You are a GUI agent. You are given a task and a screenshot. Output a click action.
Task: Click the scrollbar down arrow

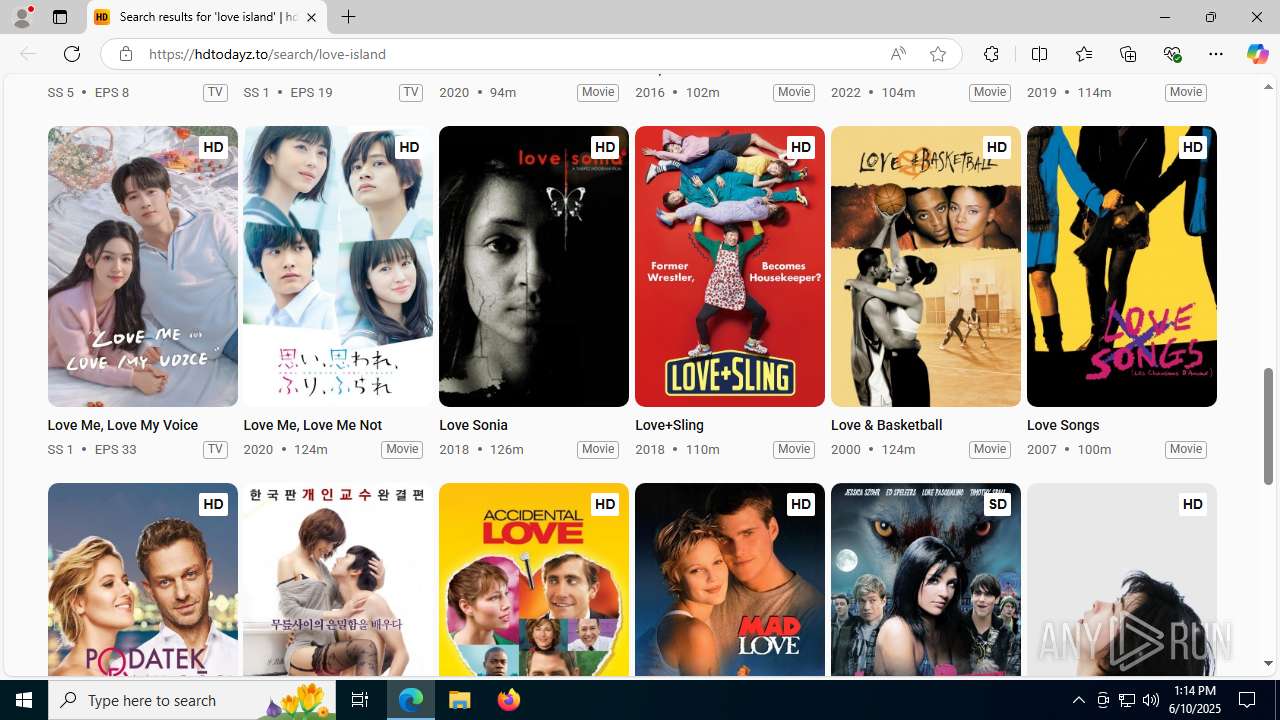1268,663
